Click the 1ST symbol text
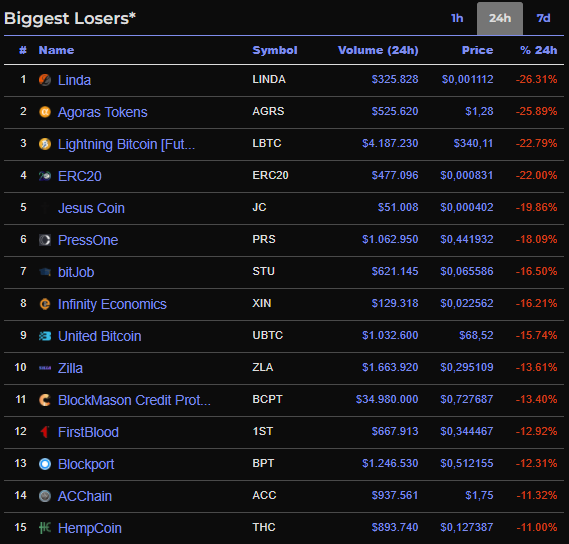 [262, 431]
